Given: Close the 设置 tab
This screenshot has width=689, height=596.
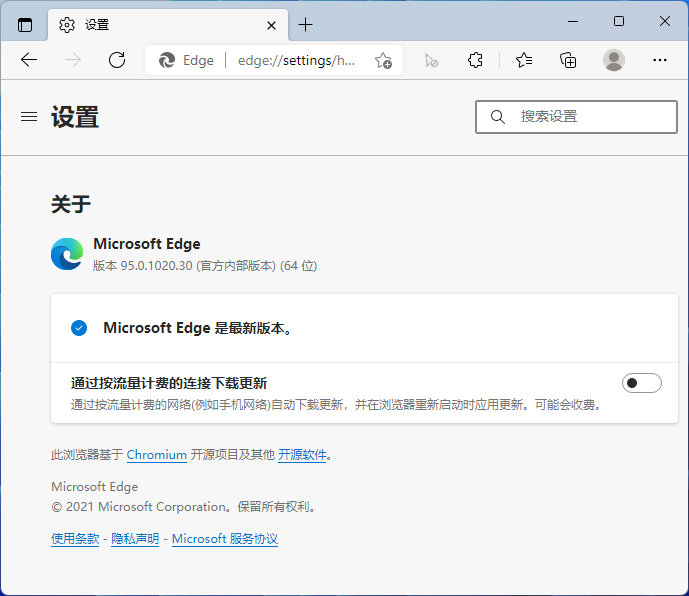Looking at the screenshot, I should [270, 24].
